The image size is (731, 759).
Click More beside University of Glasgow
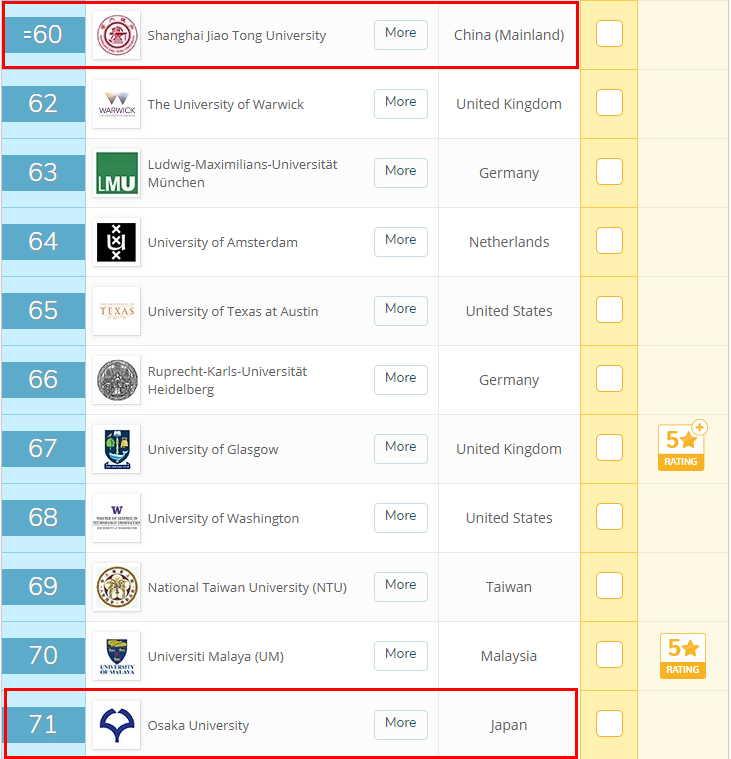click(x=401, y=449)
